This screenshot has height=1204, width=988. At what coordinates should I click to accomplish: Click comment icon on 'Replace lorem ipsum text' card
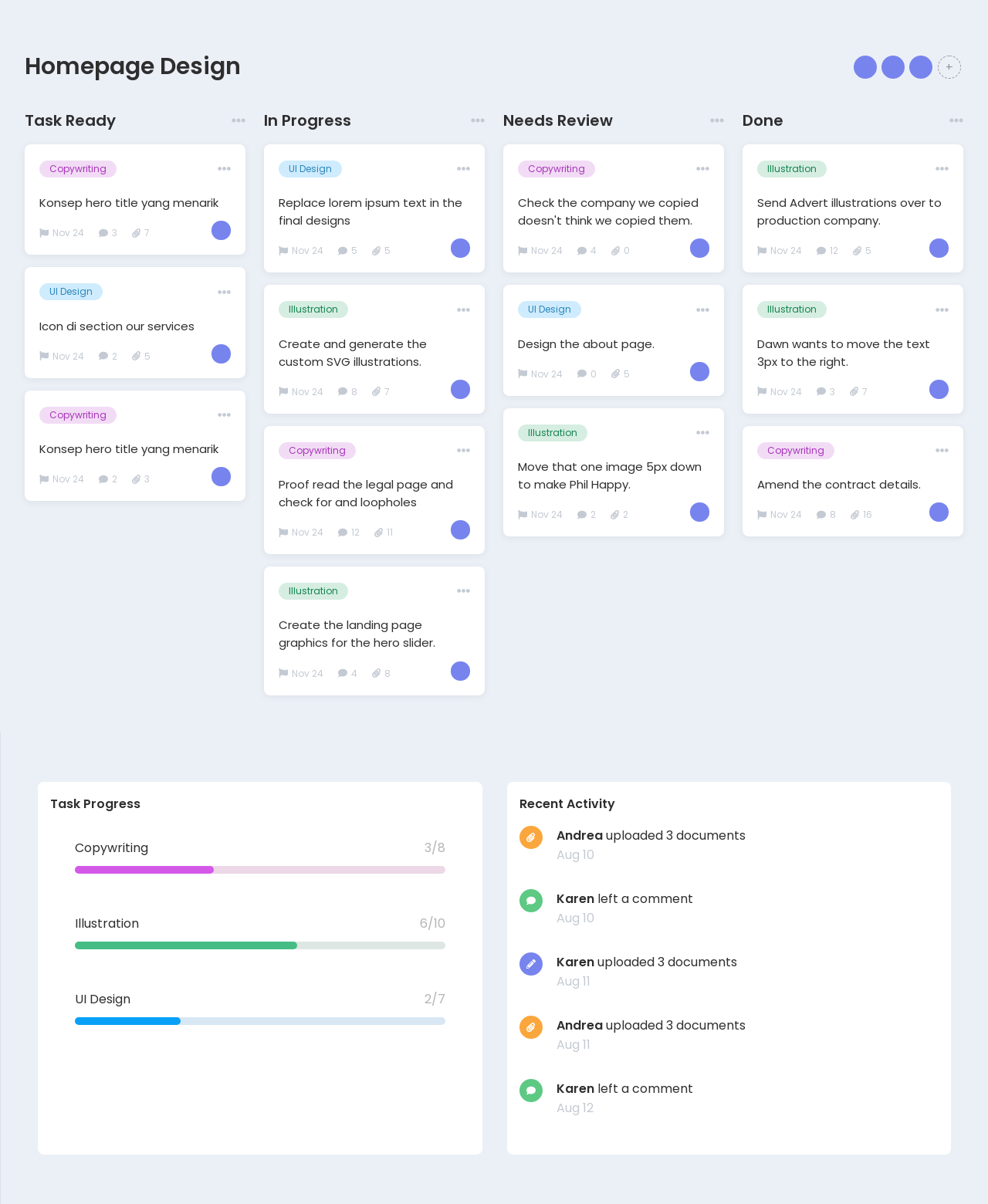(343, 251)
